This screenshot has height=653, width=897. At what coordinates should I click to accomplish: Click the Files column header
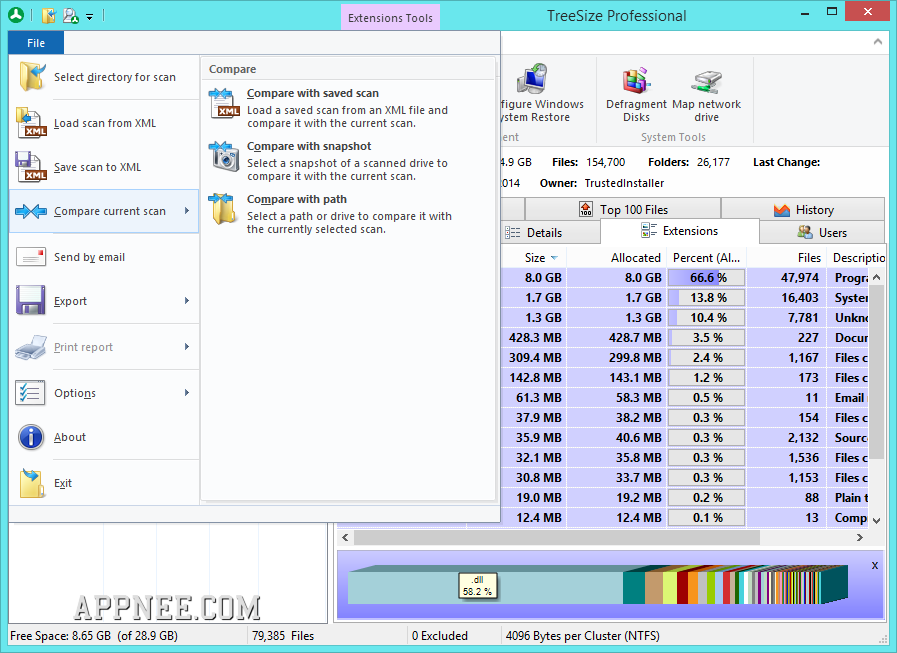787,258
